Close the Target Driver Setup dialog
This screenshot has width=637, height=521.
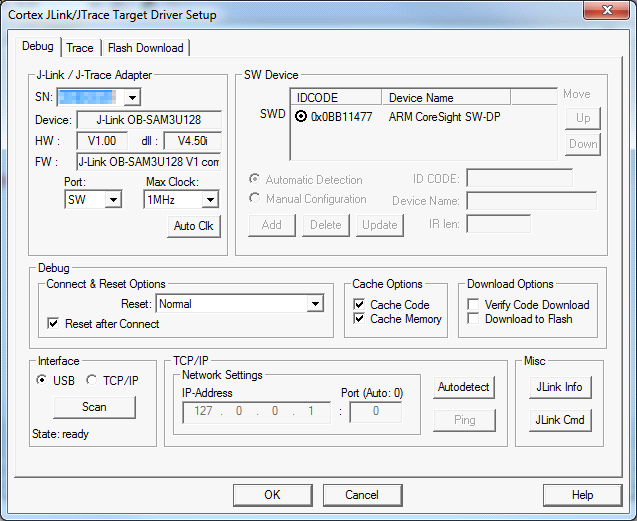[607, 10]
